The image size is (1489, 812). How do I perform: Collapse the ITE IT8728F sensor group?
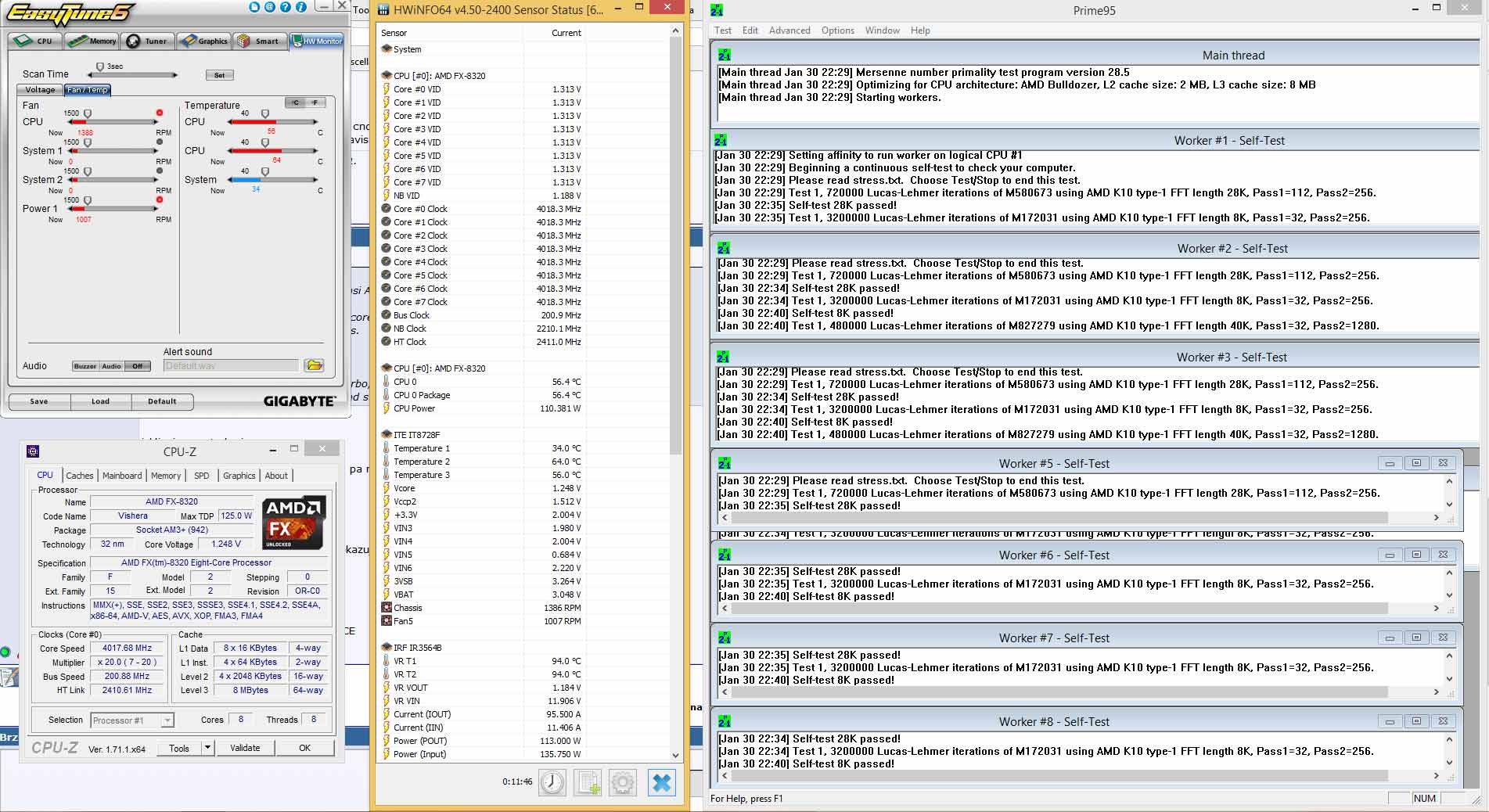point(387,435)
